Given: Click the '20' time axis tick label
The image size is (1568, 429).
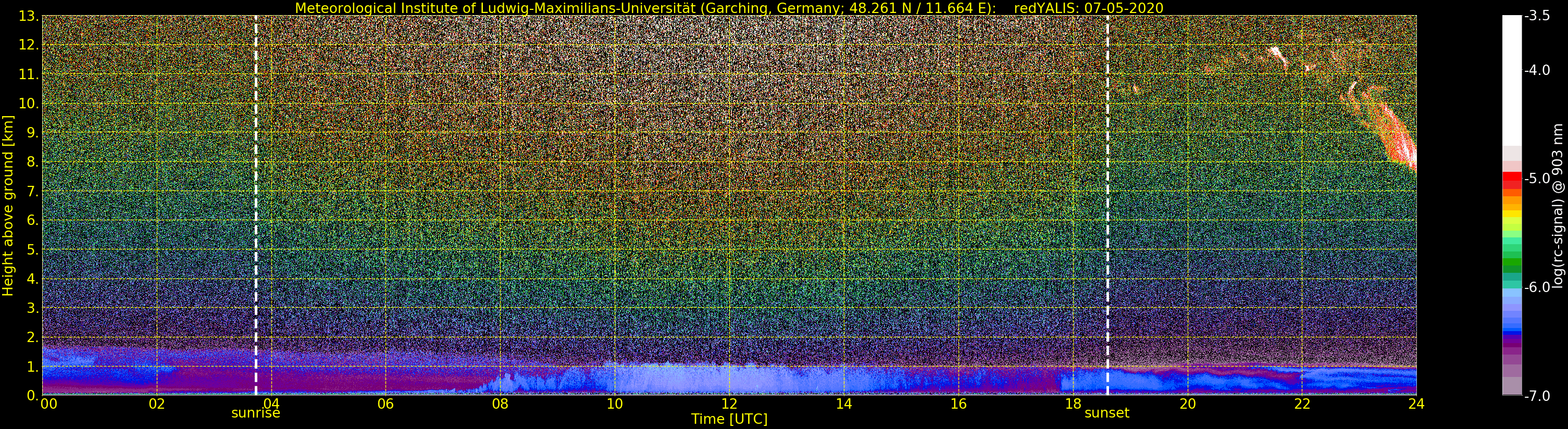Looking at the screenshot, I should pos(1188,403).
